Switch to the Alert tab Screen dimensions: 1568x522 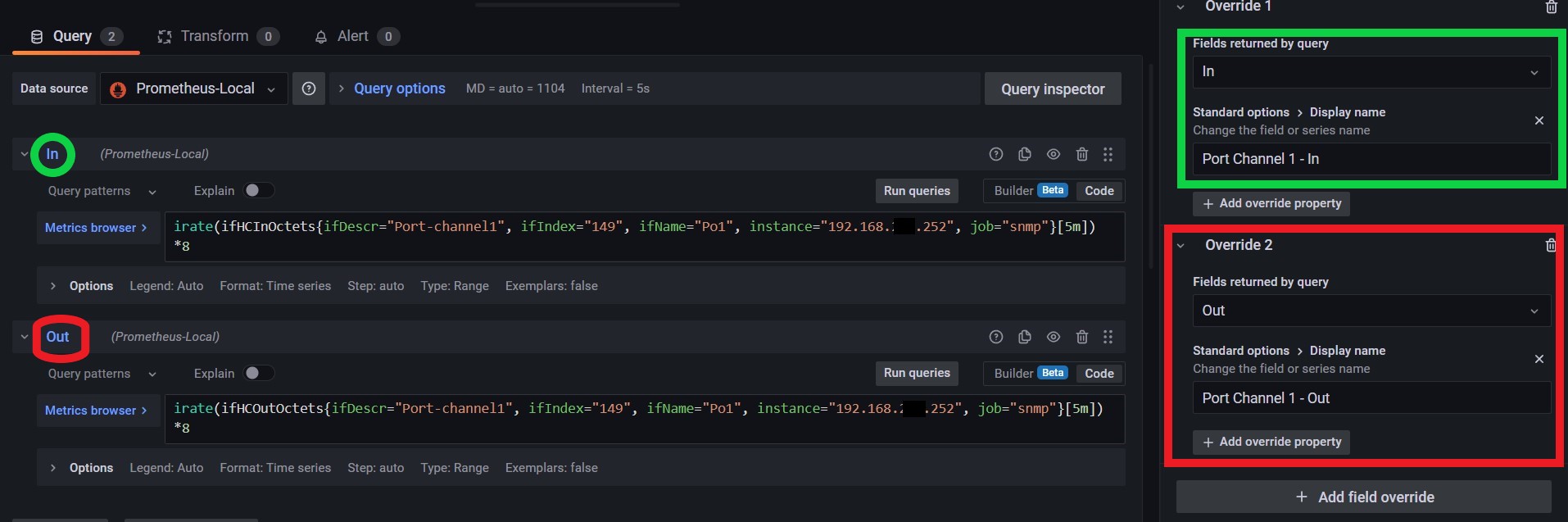[x=357, y=36]
